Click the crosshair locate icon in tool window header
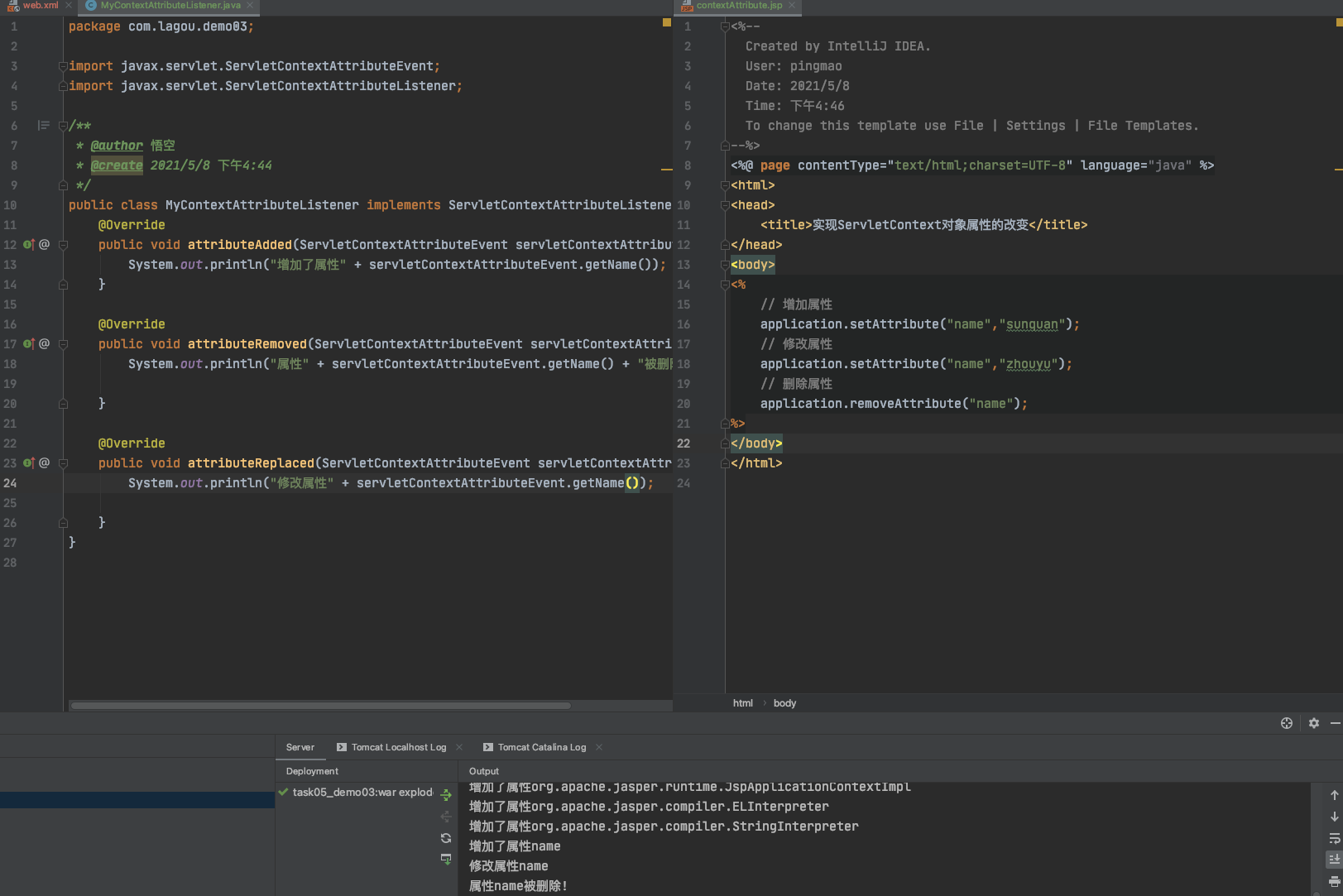The image size is (1343, 896). [x=1287, y=723]
